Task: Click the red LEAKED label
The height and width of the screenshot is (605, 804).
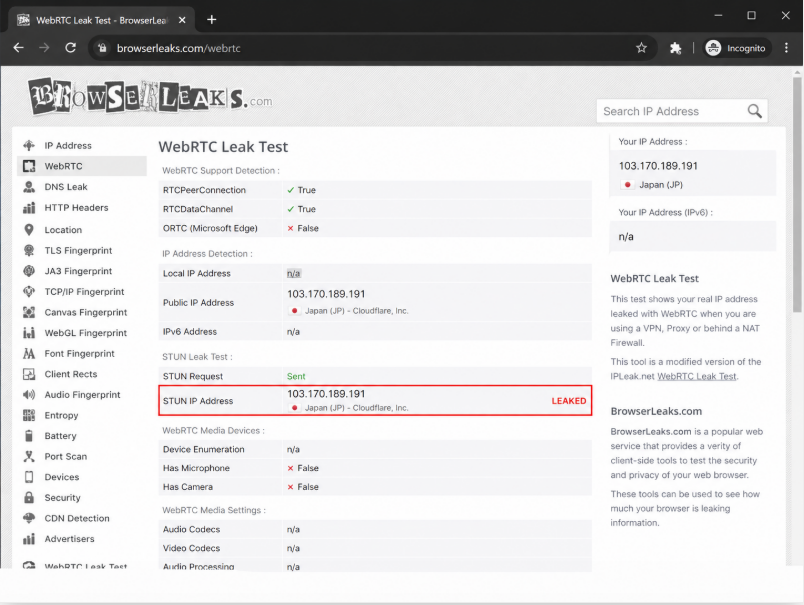Action: [569, 401]
